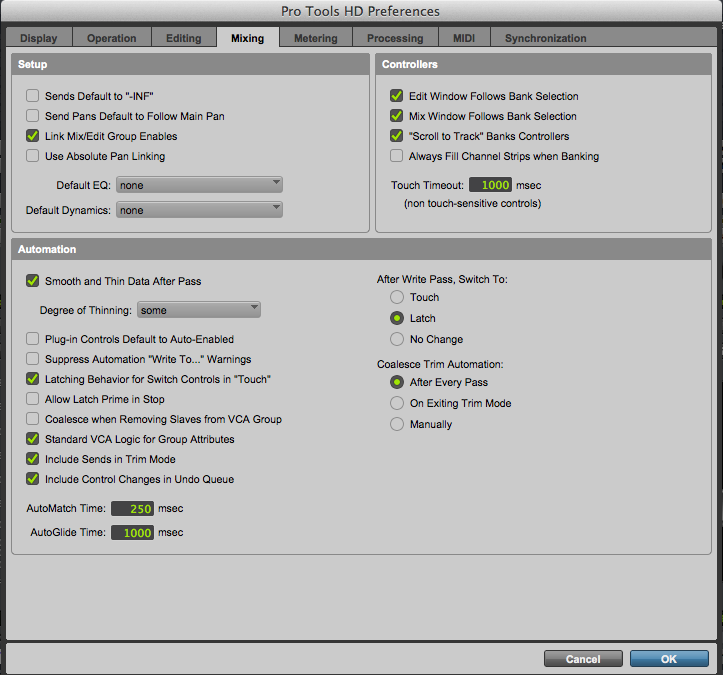Uncheck Edit Window Follows Bank Selection

pyautogui.click(x=397, y=96)
